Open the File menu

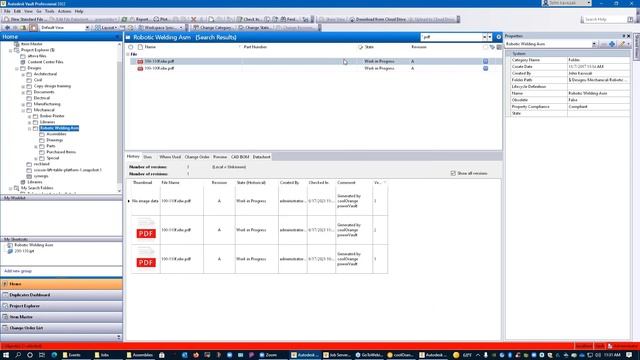click(7, 11)
